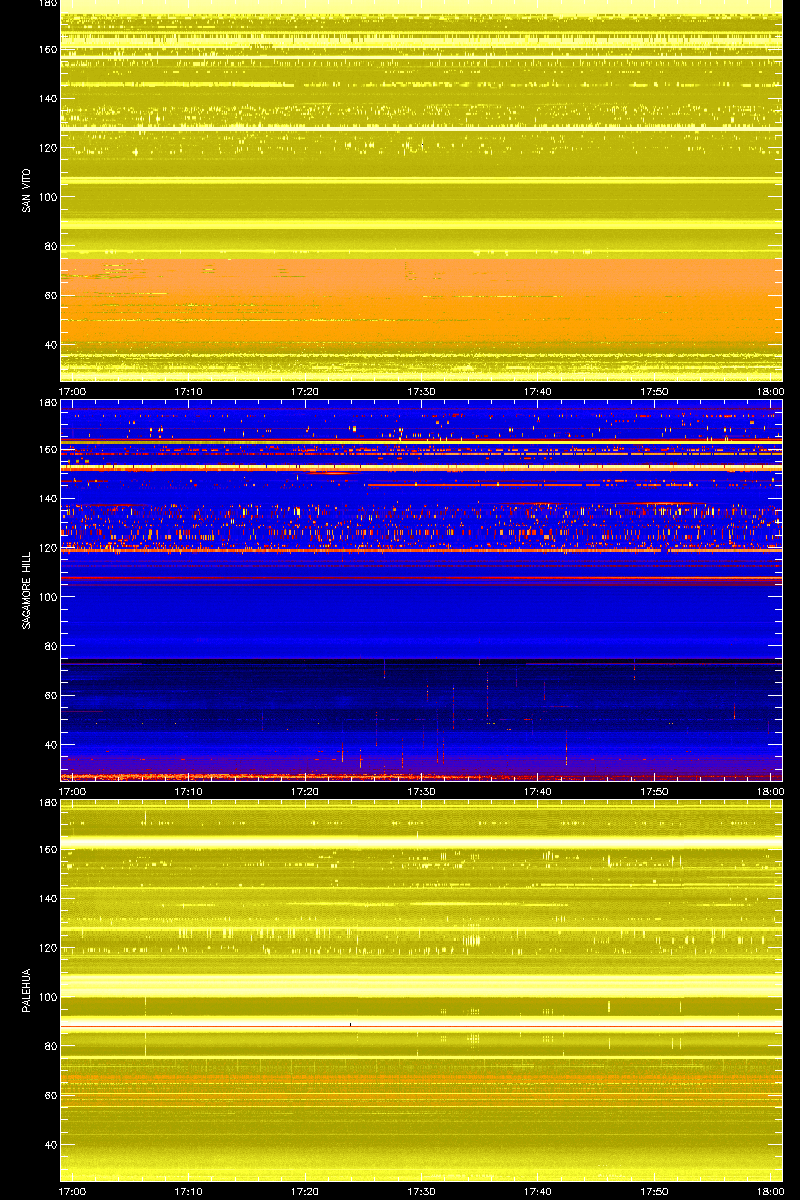Viewport: 800px width, 1200px height.
Task: Select the 120 tick on Sagamore Hill axis
Action: click(x=47, y=547)
